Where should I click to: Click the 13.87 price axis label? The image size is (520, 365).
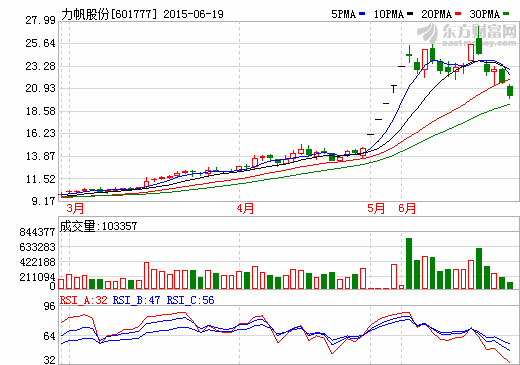pos(40,156)
